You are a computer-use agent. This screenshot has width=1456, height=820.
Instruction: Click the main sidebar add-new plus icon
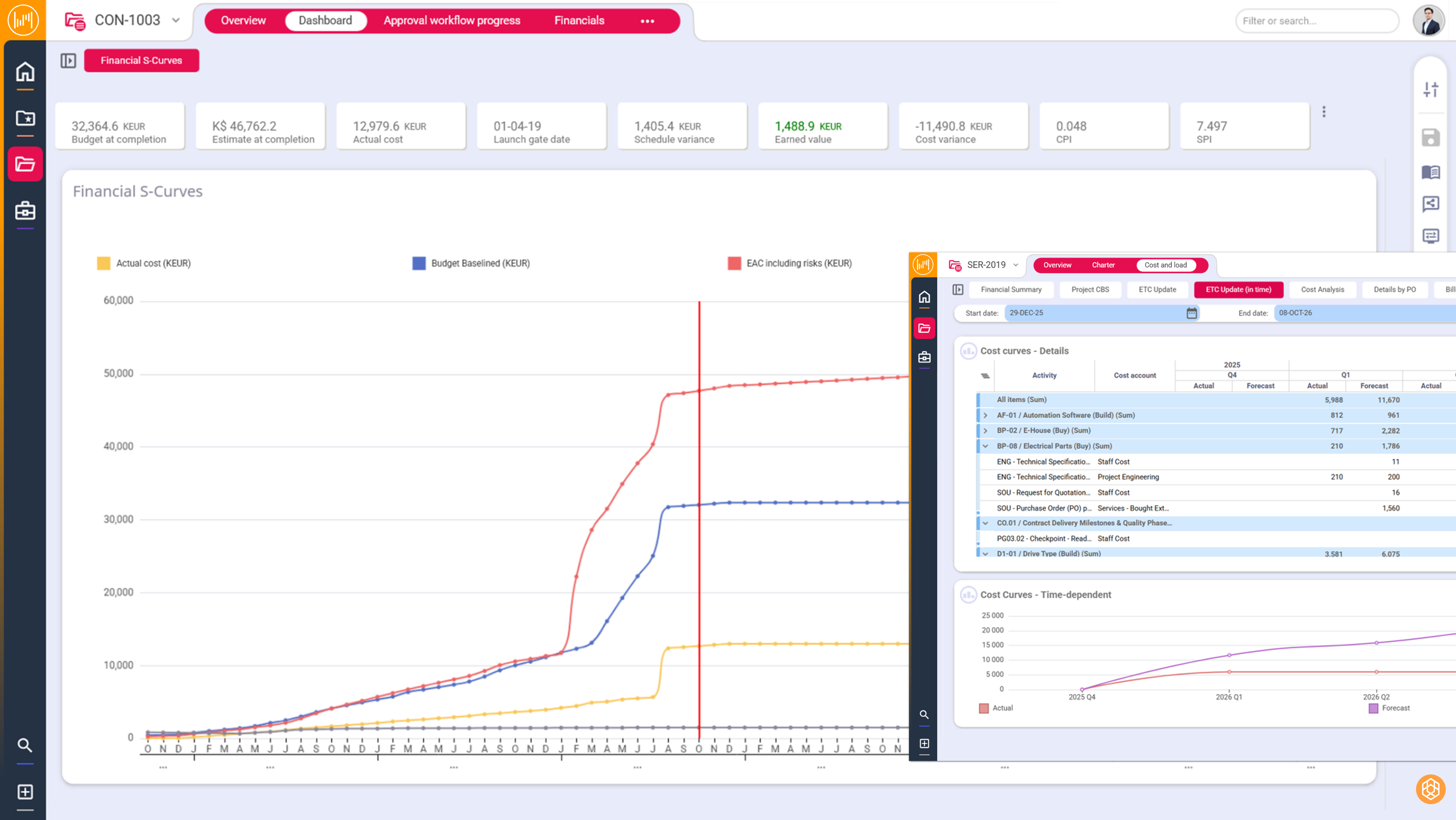(25, 792)
